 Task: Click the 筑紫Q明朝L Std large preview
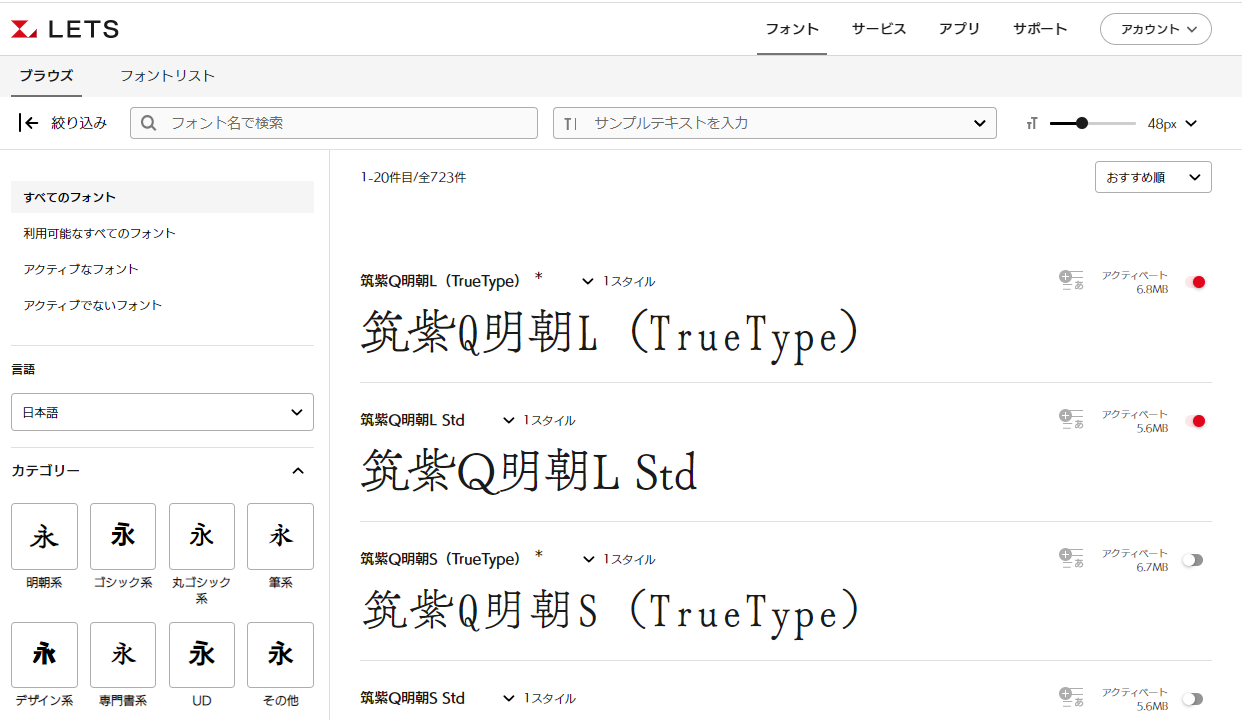pyautogui.click(x=529, y=472)
